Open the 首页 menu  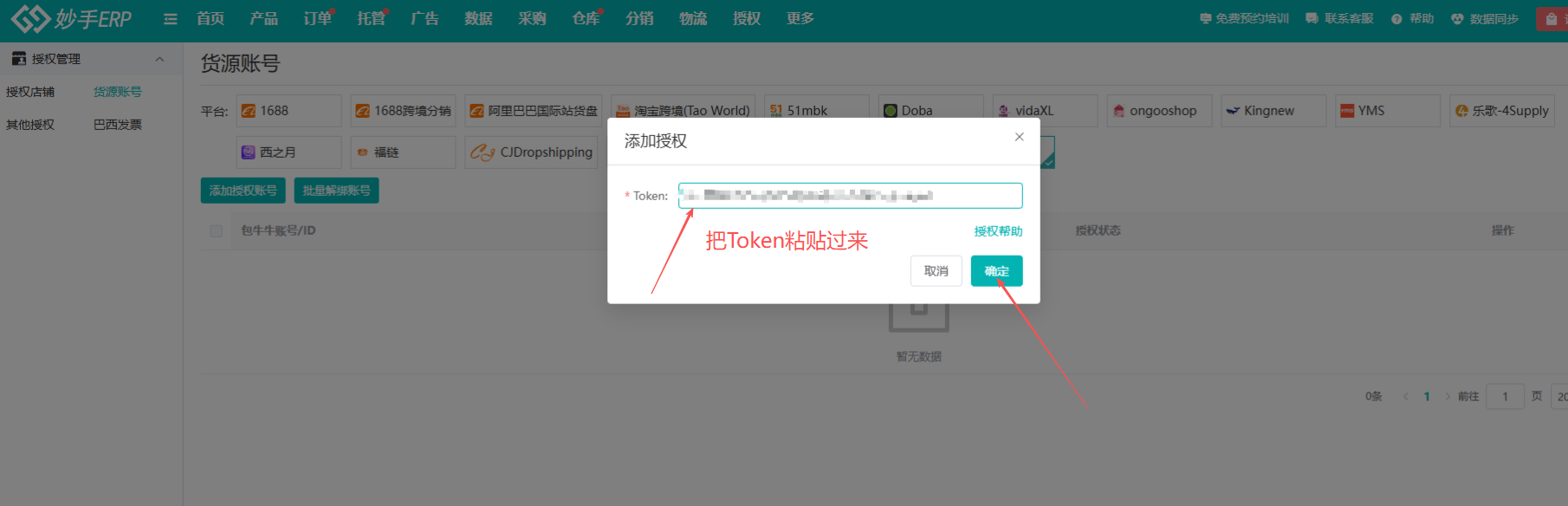(x=211, y=18)
